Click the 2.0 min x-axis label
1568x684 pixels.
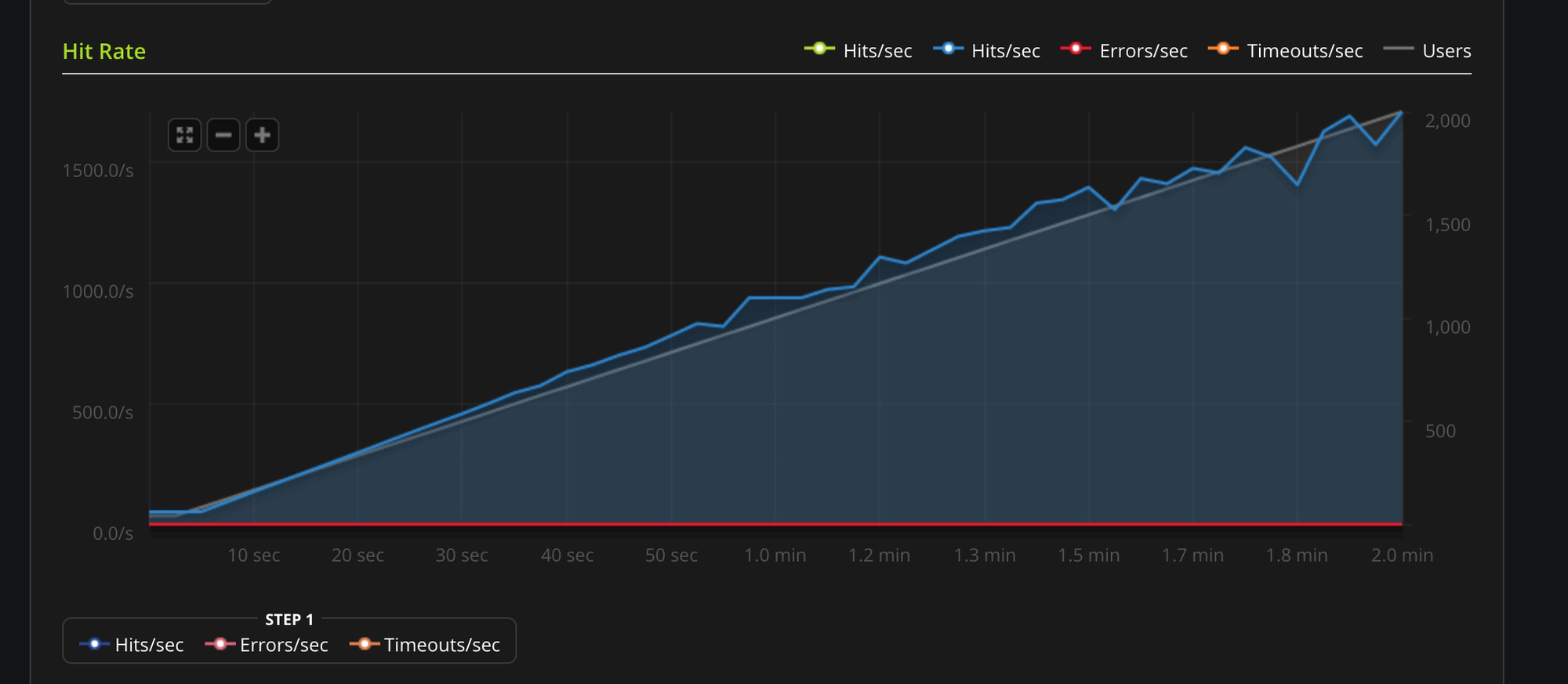[1402, 556]
